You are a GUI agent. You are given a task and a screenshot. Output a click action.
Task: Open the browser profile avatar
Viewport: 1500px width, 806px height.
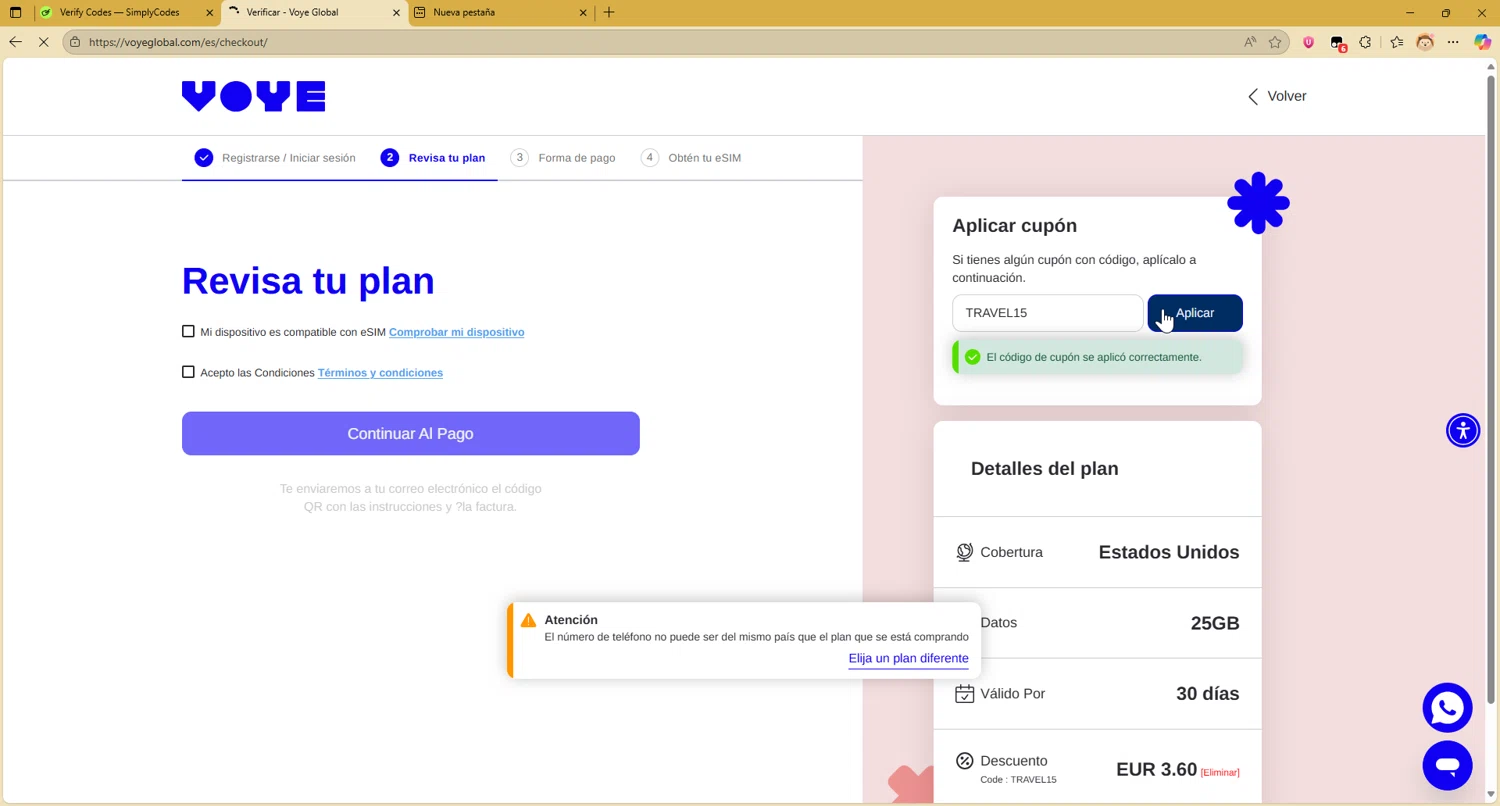click(1425, 42)
